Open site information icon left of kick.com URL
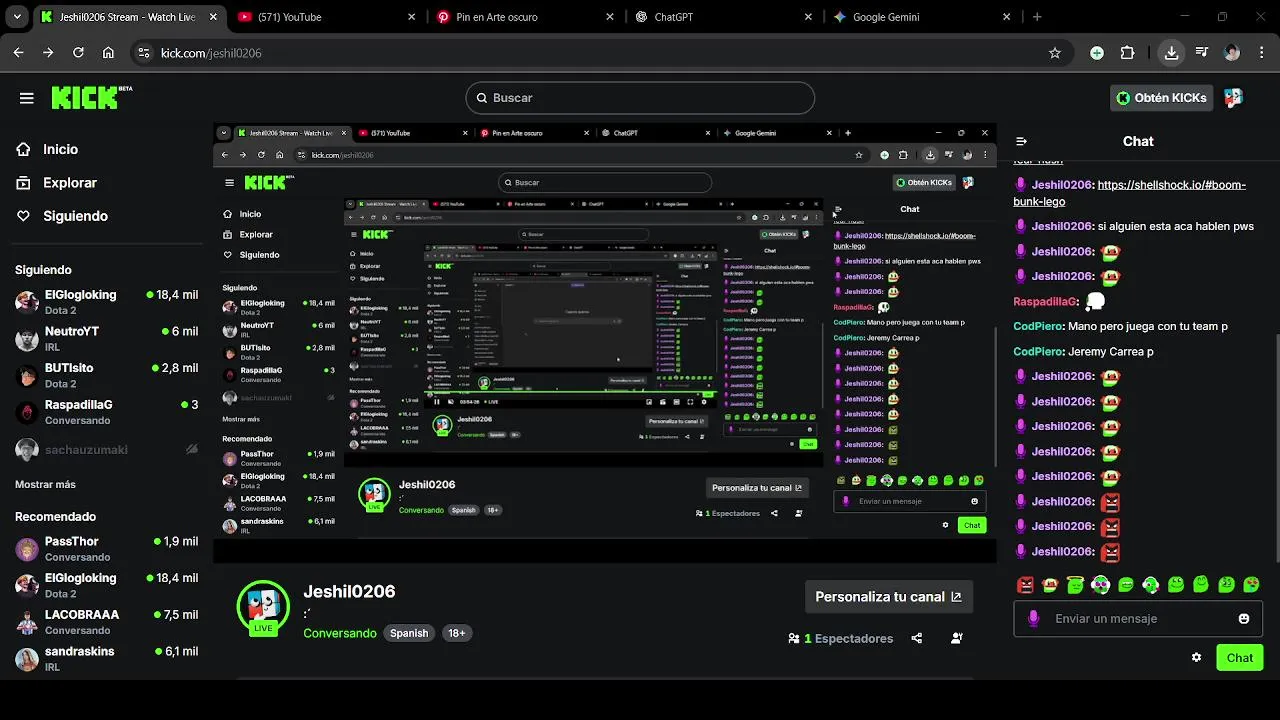Image resolution: width=1280 pixels, height=720 pixels. coord(143,53)
